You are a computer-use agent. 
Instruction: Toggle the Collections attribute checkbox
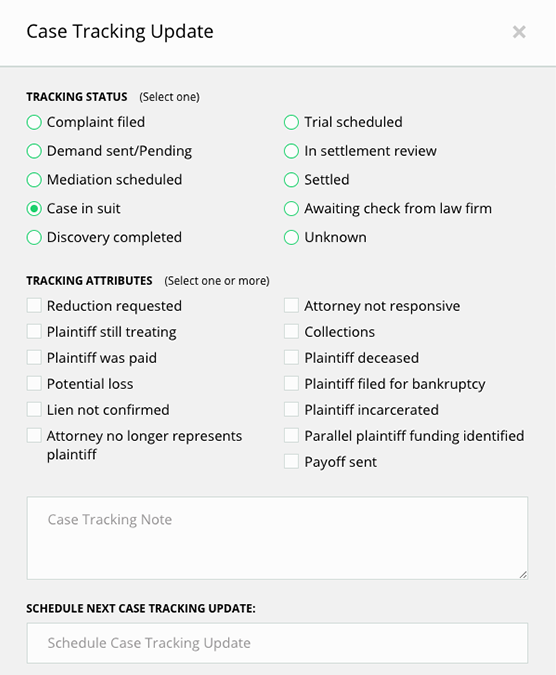click(x=291, y=331)
